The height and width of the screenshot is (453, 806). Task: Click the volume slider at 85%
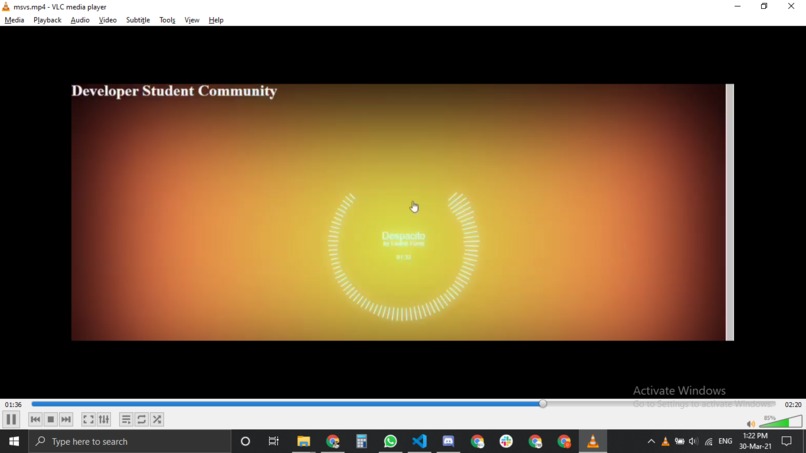pos(781,422)
